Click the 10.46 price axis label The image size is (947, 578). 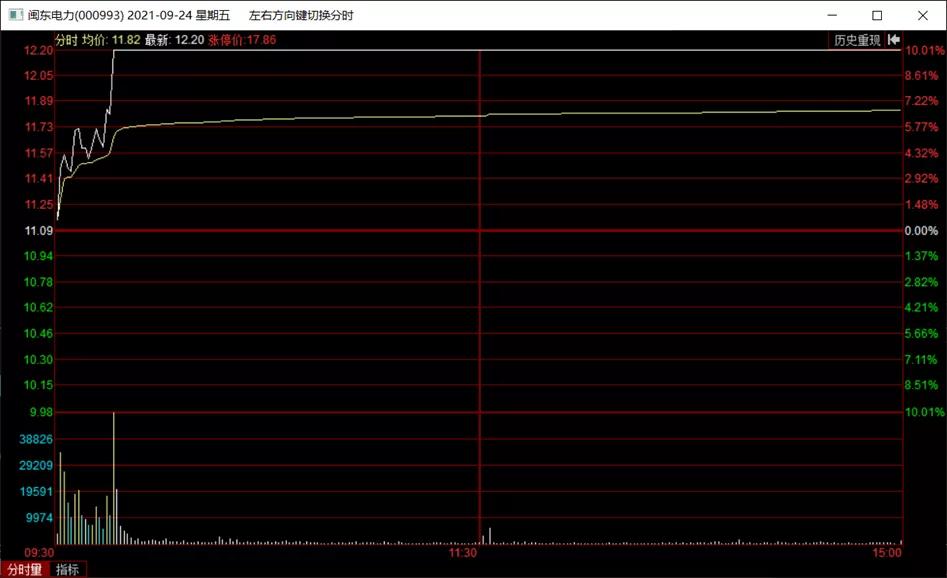coord(39,333)
